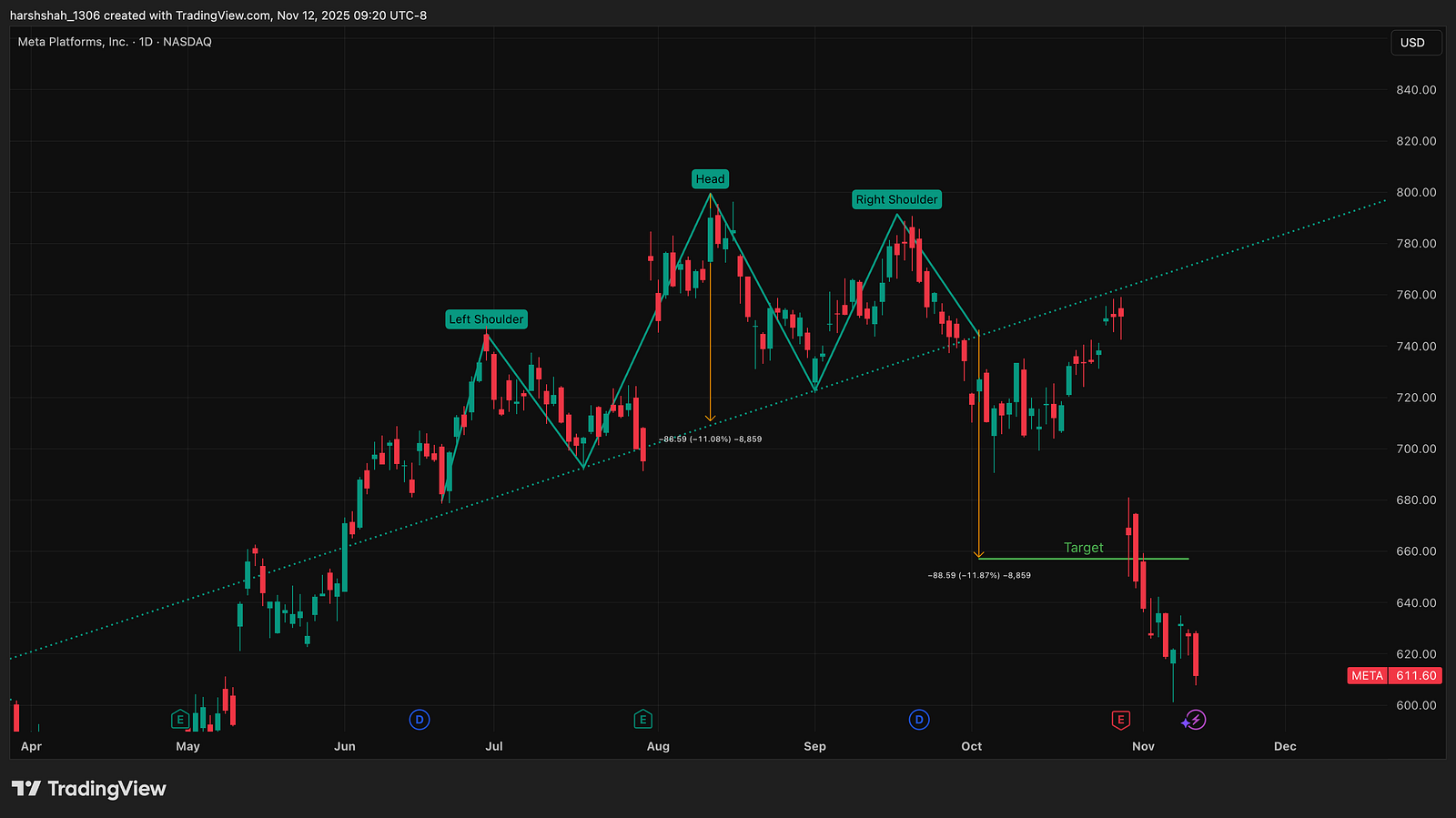The height and width of the screenshot is (818, 1456).
Task: Click the TradingView logo
Action: 89,788
